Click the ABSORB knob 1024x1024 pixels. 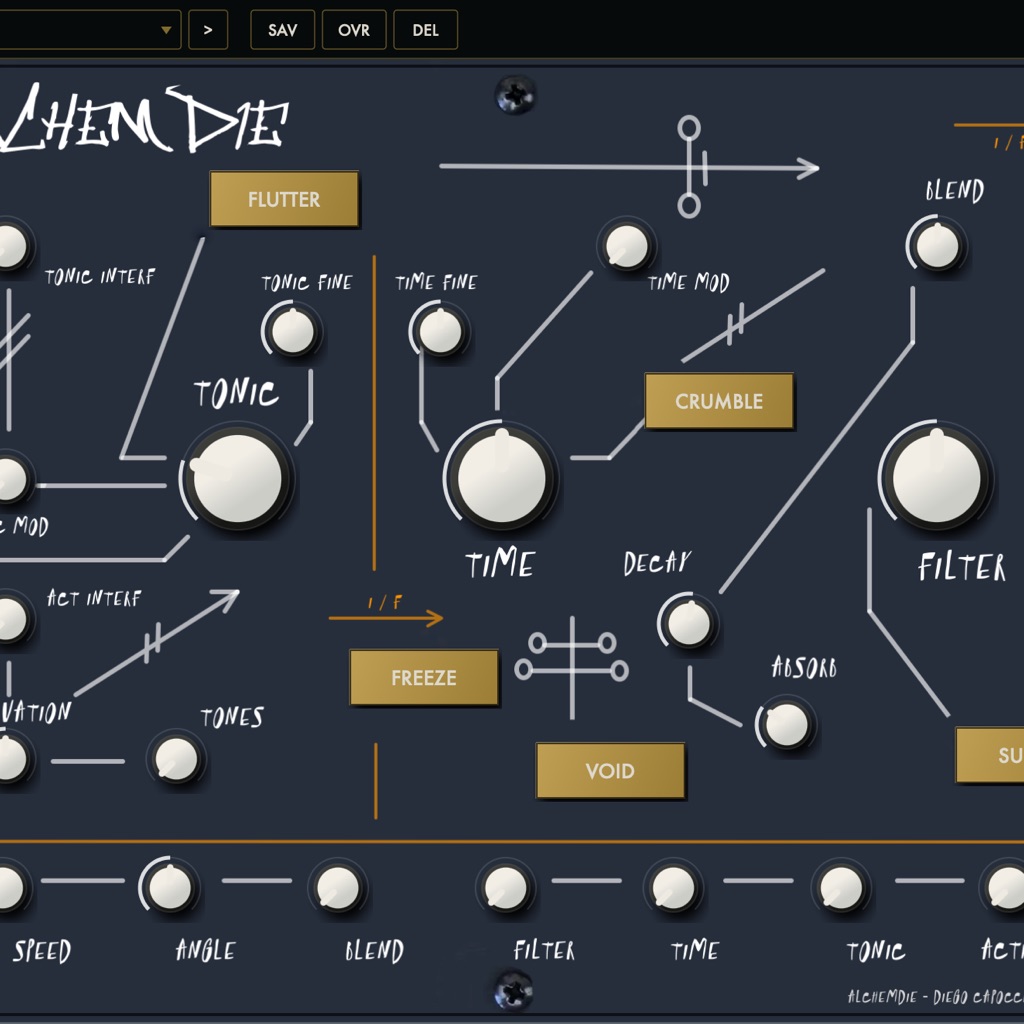[786, 724]
